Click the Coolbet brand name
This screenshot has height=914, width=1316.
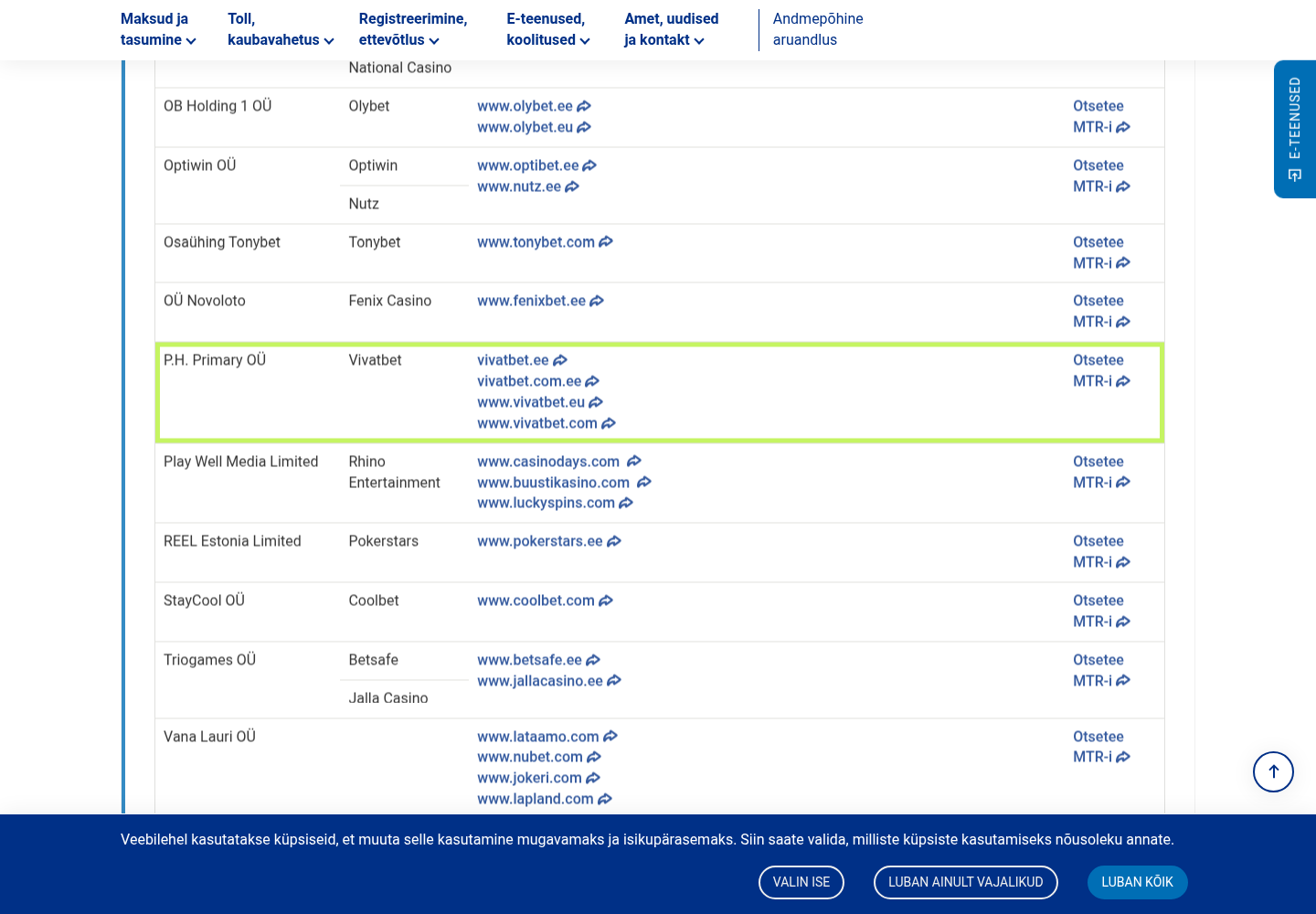click(374, 600)
